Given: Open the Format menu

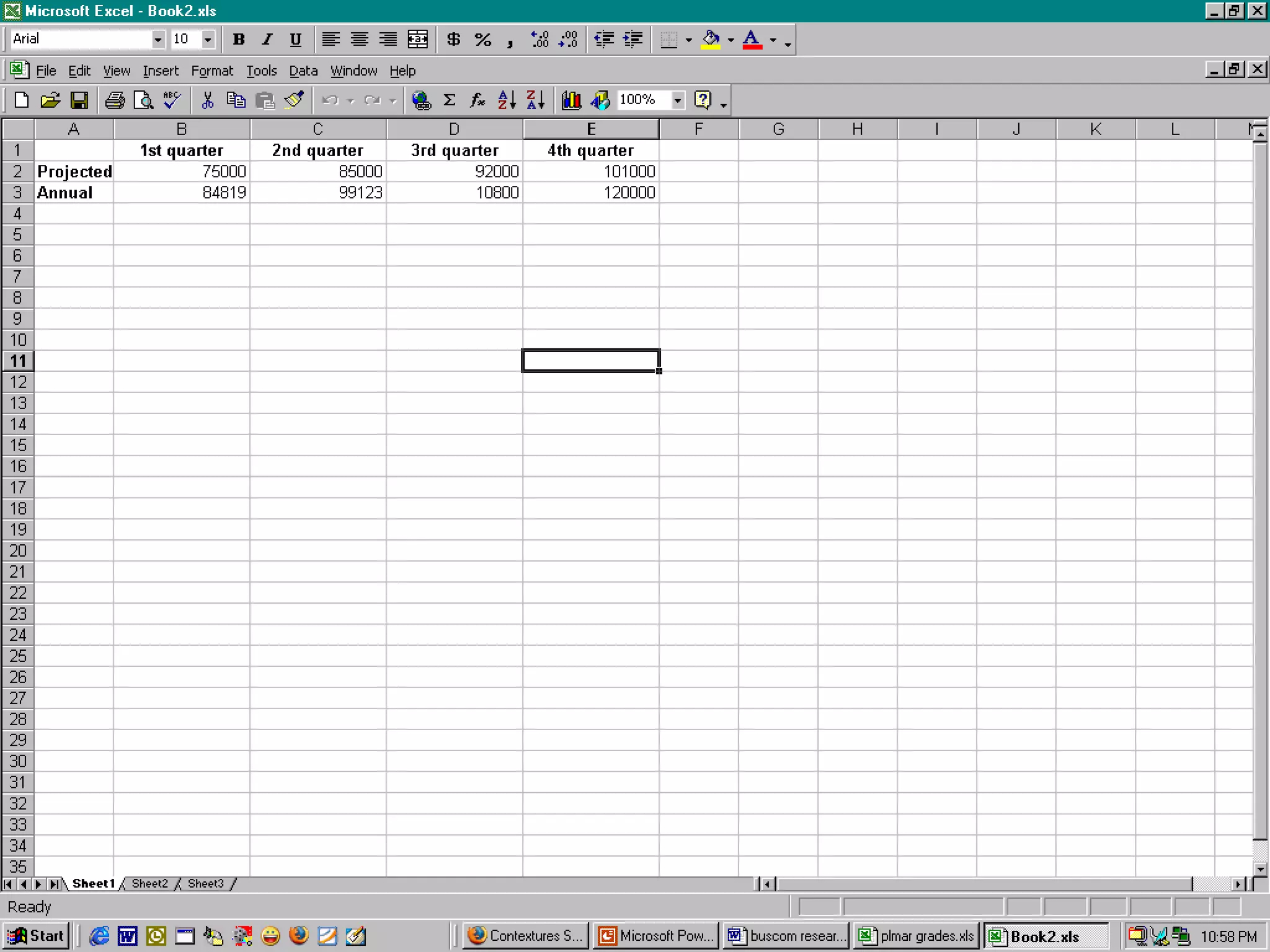Looking at the screenshot, I should (211, 71).
